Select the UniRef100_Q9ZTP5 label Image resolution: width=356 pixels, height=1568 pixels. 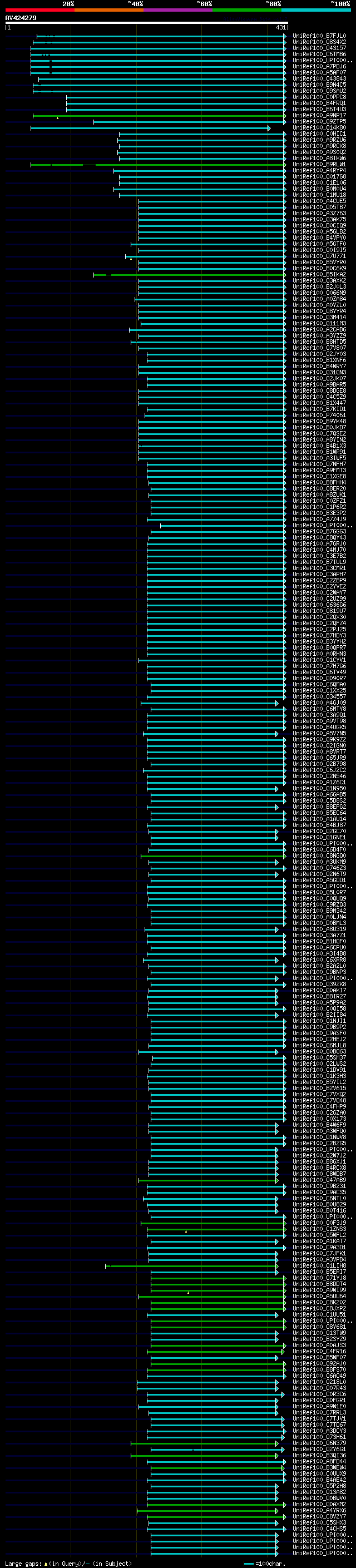[319, 121]
